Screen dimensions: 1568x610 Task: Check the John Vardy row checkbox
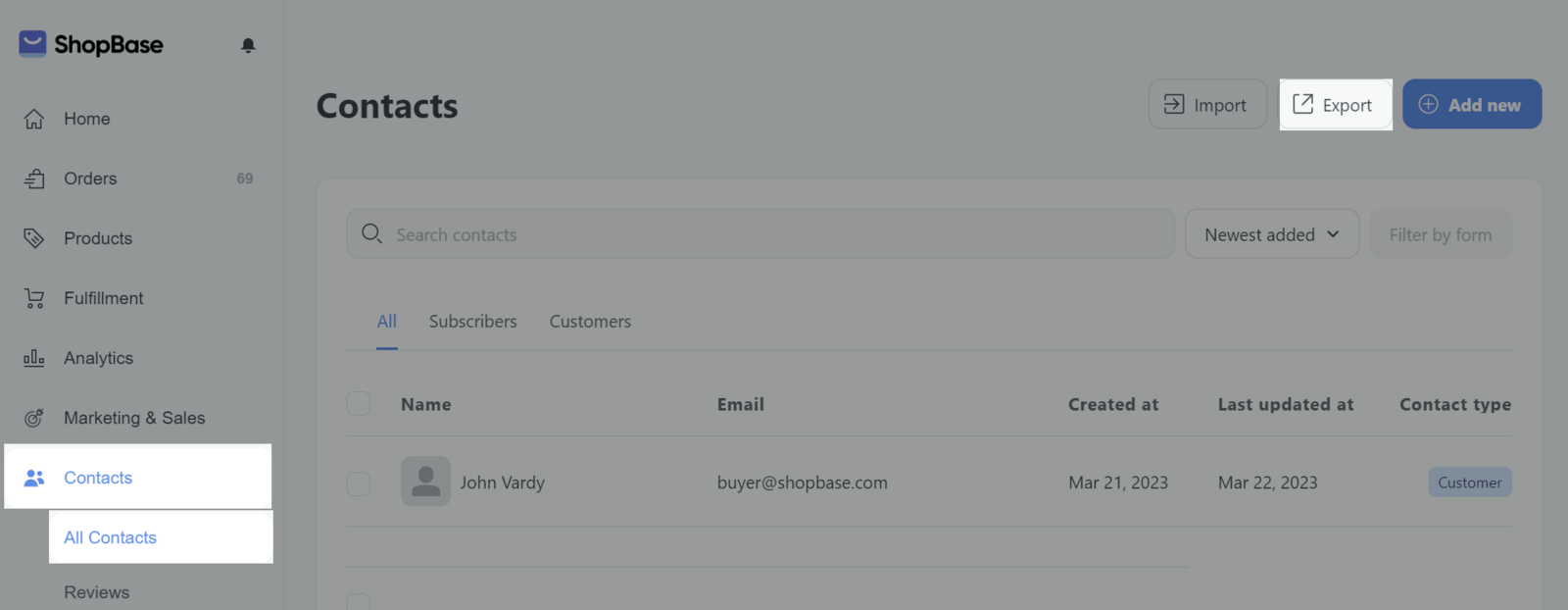point(359,483)
